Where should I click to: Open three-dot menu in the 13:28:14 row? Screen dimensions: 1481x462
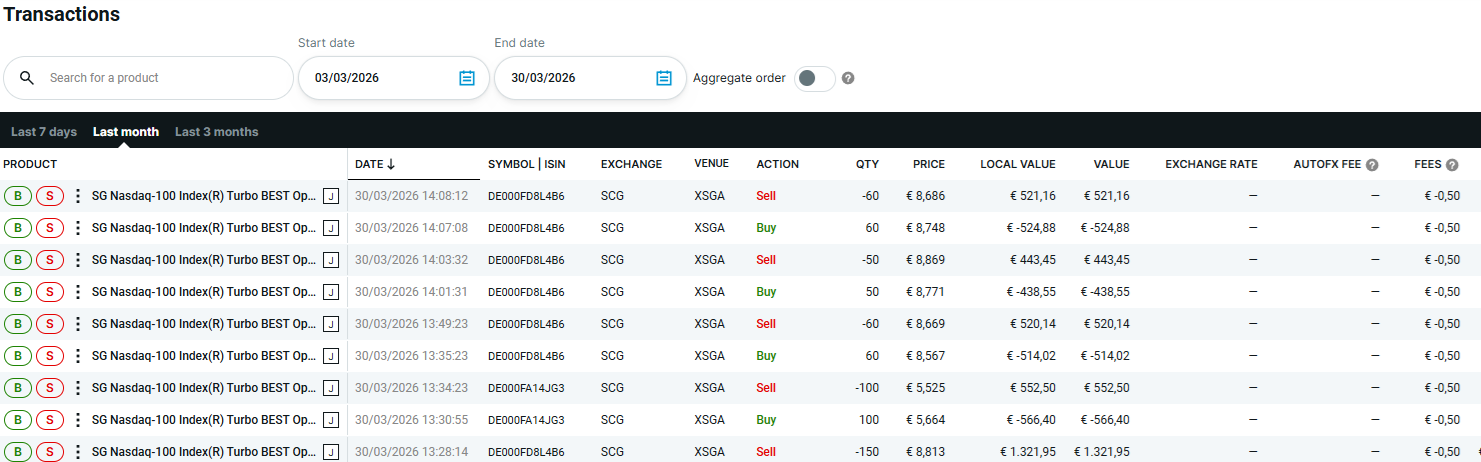point(78,452)
